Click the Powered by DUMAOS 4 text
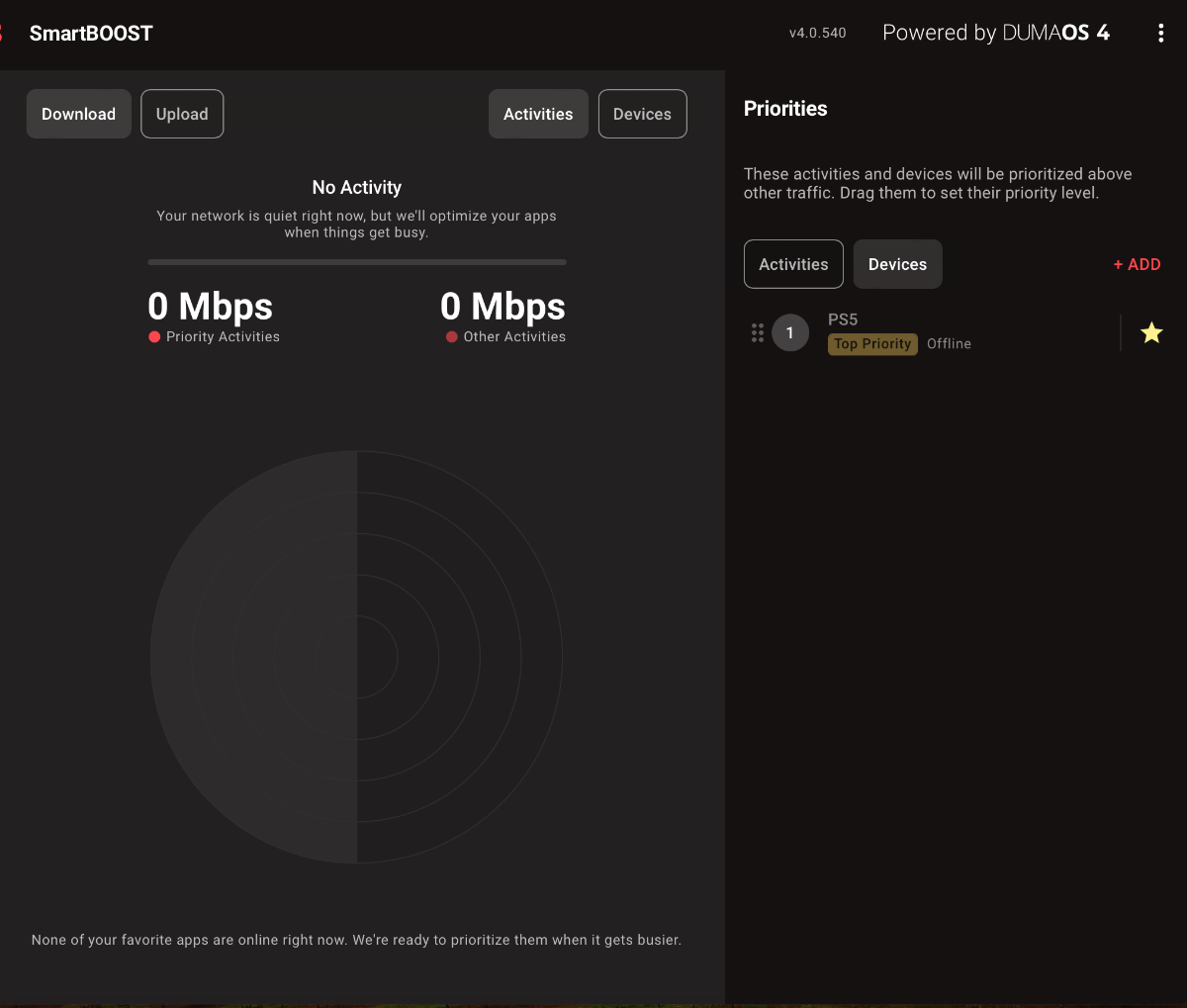The image size is (1187, 1008). pos(996,33)
